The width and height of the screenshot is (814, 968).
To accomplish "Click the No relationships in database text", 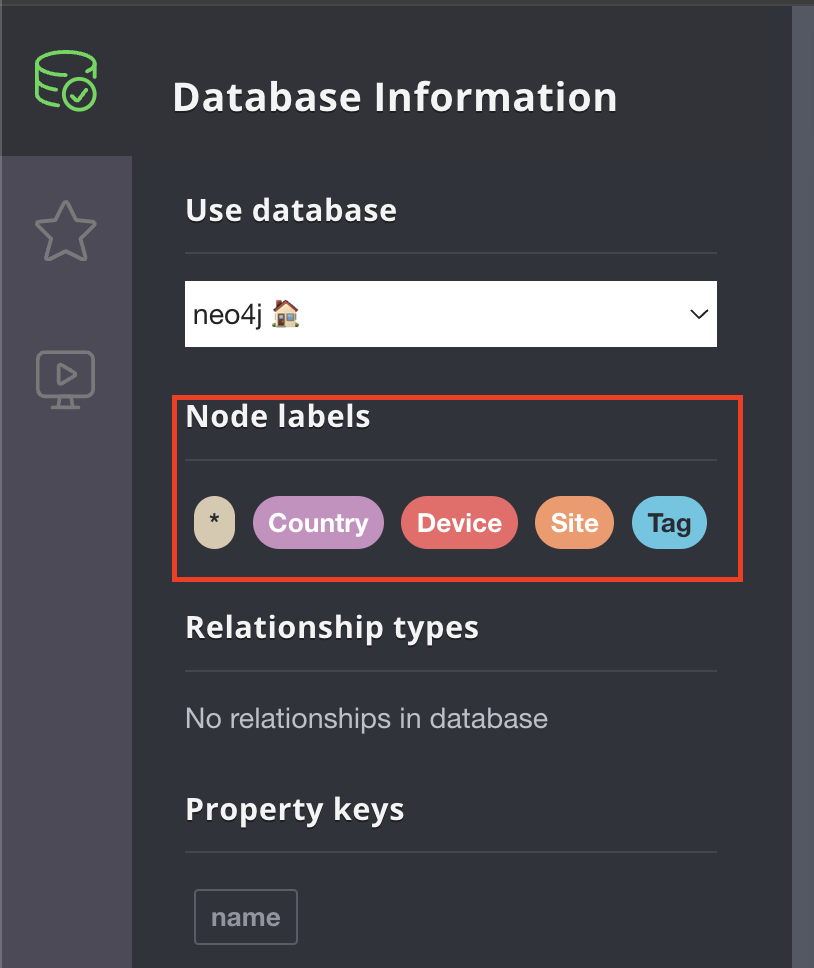I will click(x=366, y=718).
